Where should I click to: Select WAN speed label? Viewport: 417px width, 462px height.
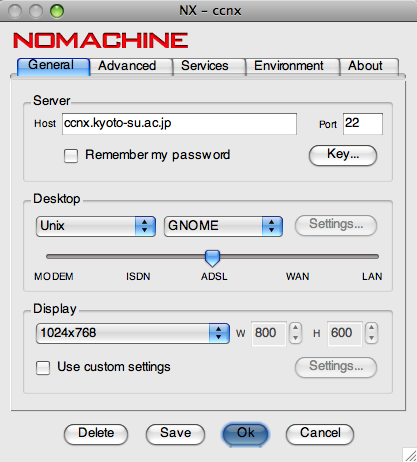[297, 276]
